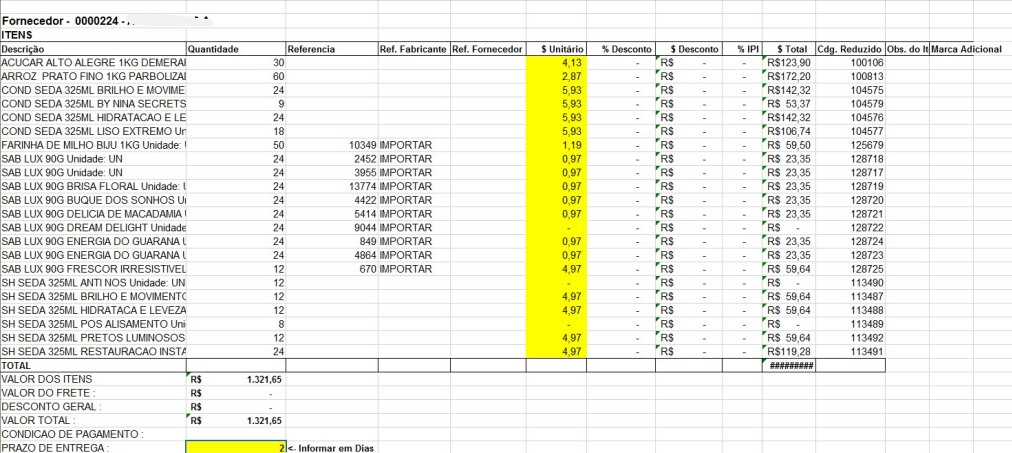Image resolution: width=1012 pixels, height=453 pixels.
Task: Click the Marca Adicional column header
Action: coord(967,48)
